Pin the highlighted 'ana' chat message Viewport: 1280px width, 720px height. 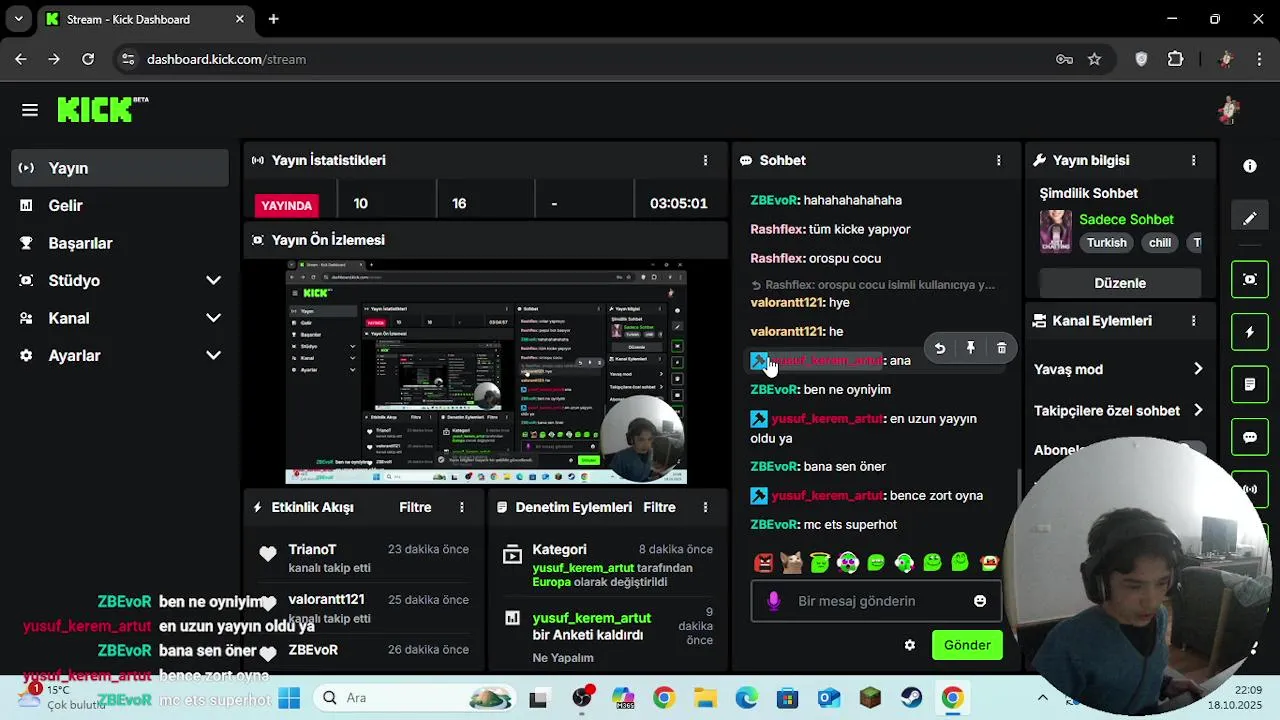coord(970,348)
